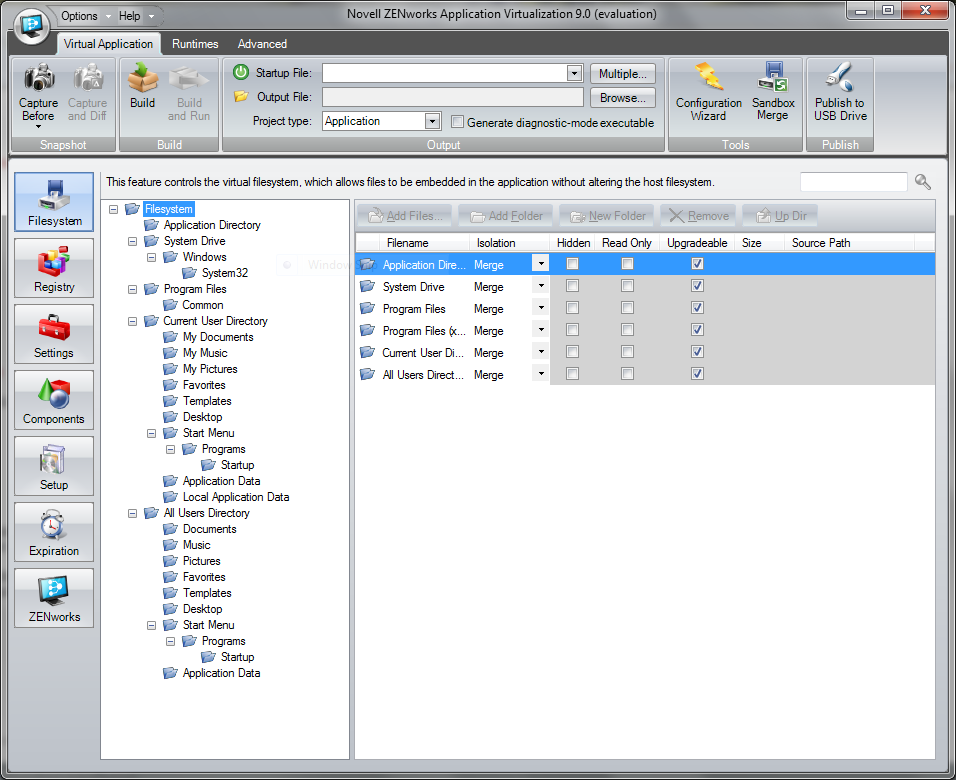This screenshot has height=780, width=956.
Task: Check Hidden for Program Files (x... row
Action: pyautogui.click(x=573, y=329)
